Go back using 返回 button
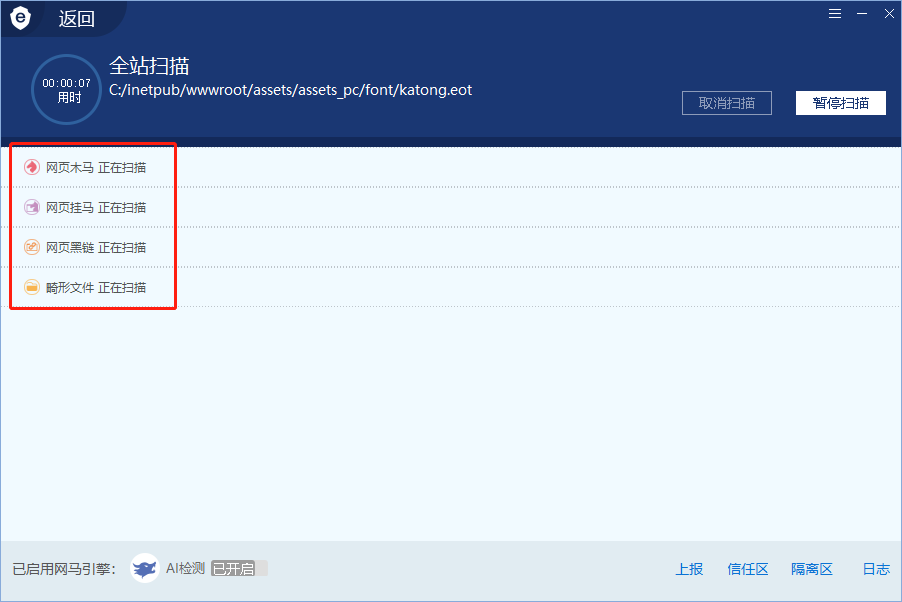The height and width of the screenshot is (602, 902). (77, 19)
